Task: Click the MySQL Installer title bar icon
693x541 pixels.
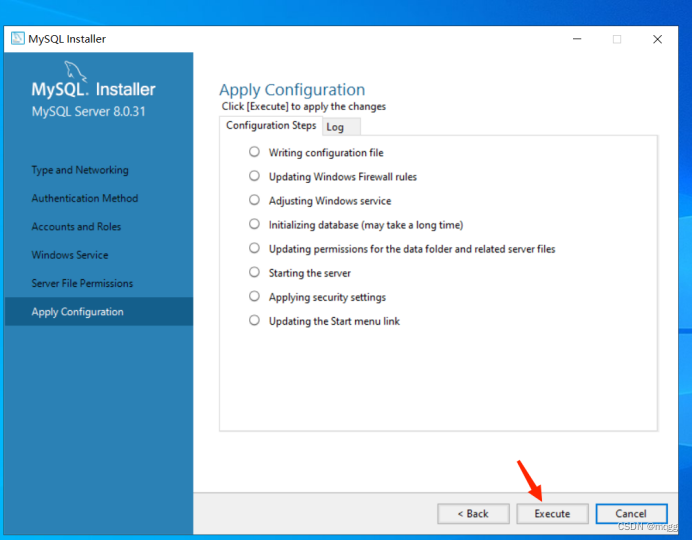Action: coord(18,38)
